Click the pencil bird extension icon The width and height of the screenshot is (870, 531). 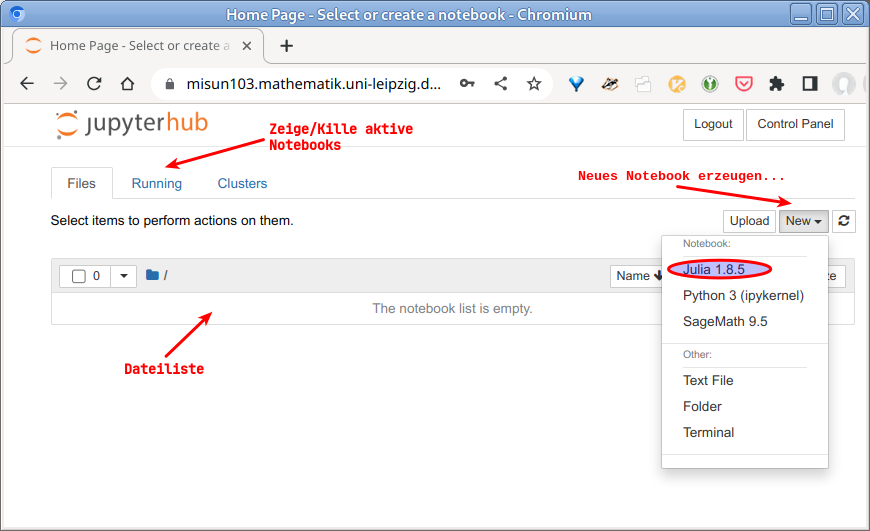[609, 84]
